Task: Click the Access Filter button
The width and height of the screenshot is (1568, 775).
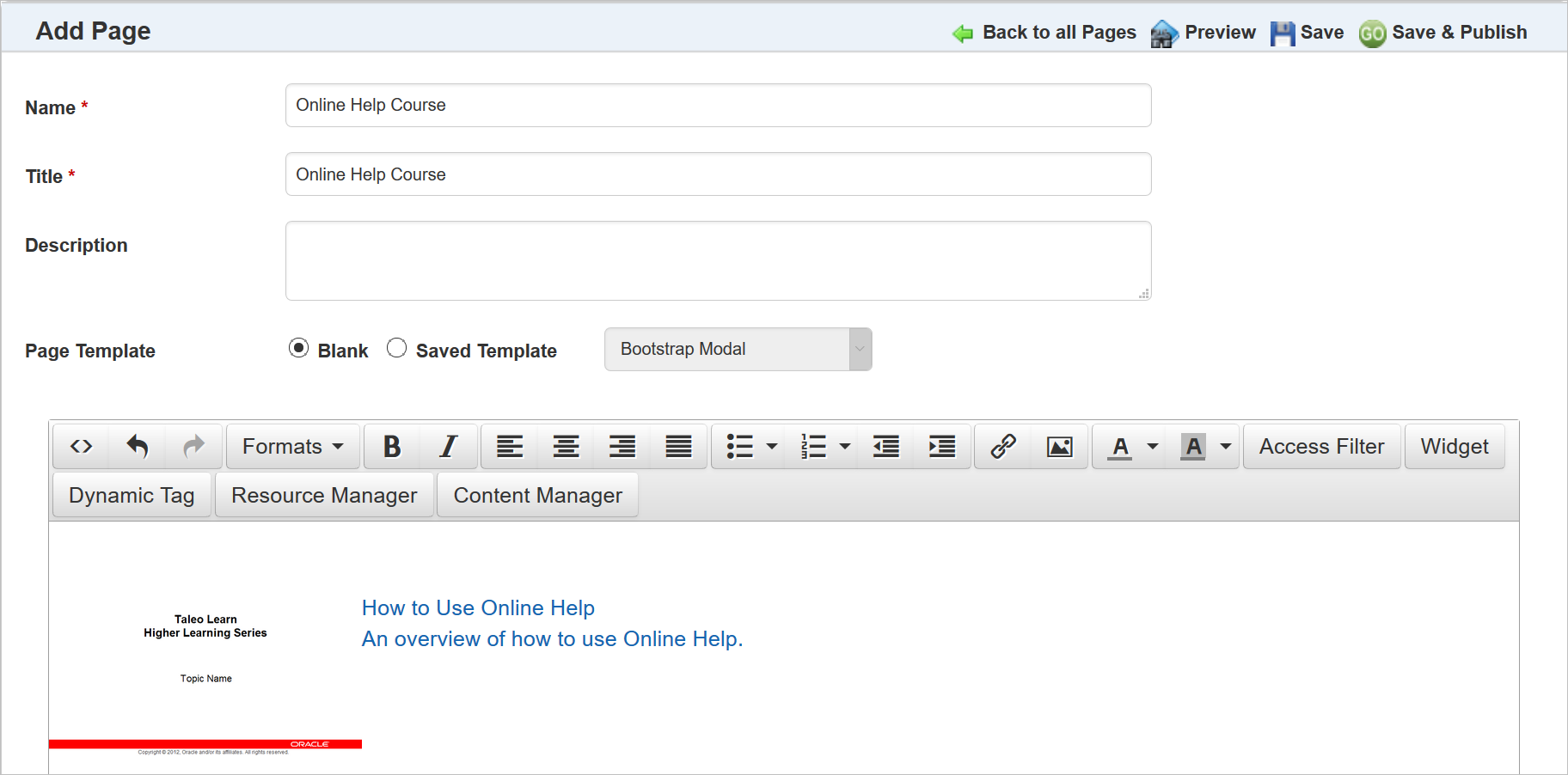Action: pos(1321,446)
